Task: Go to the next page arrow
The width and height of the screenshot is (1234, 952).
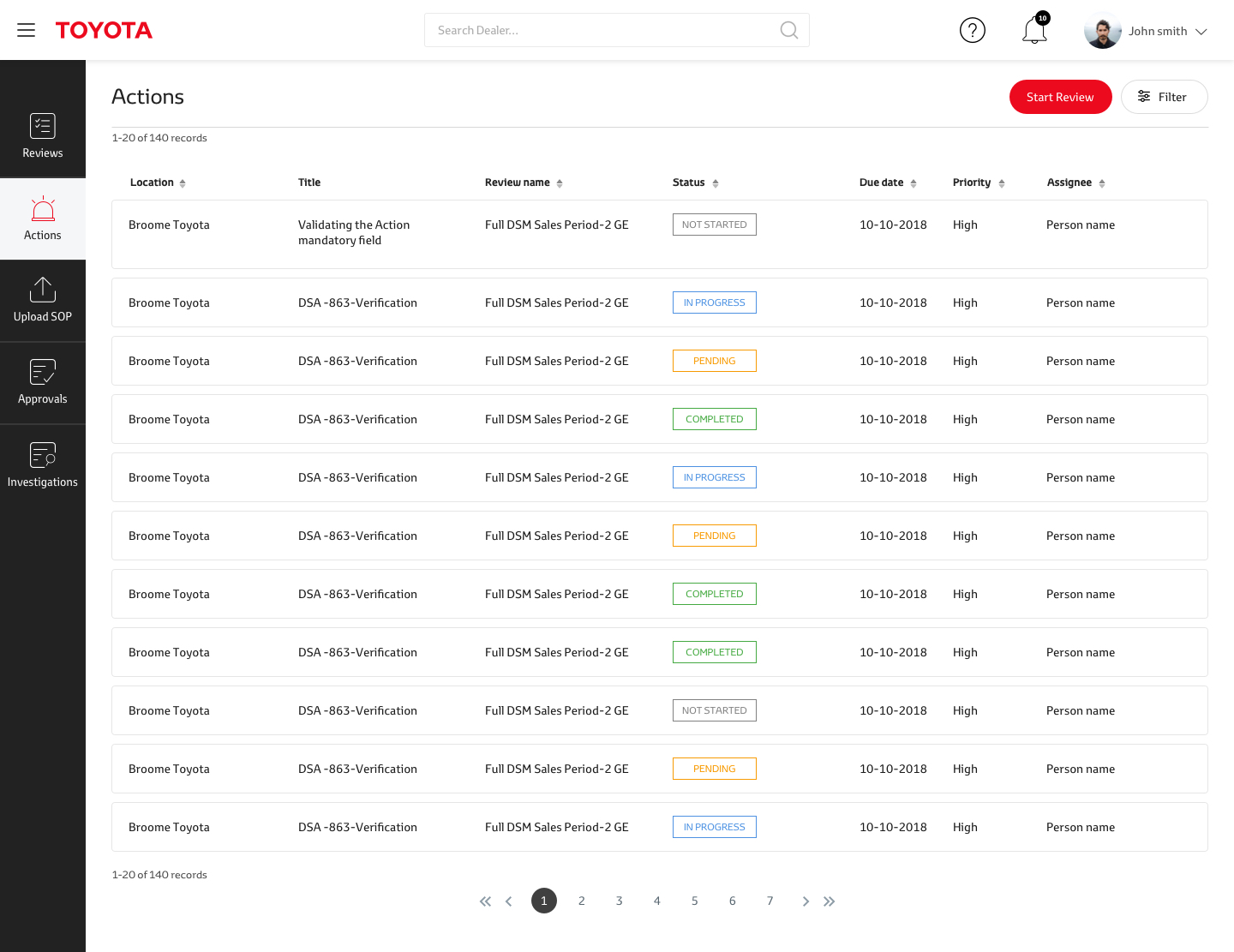Action: coord(806,901)
